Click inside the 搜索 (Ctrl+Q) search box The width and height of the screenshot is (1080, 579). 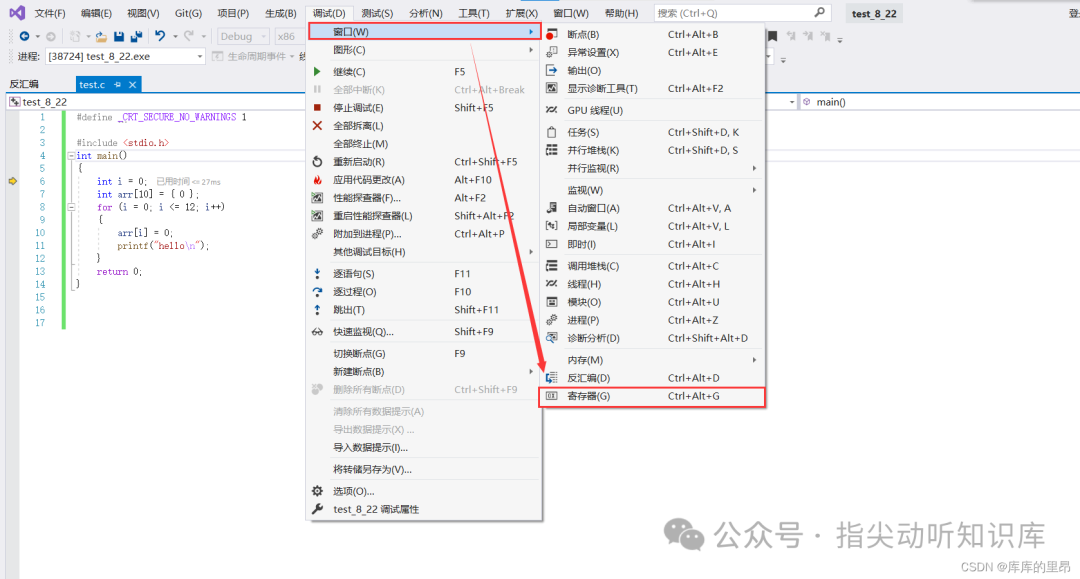[720, 13]
